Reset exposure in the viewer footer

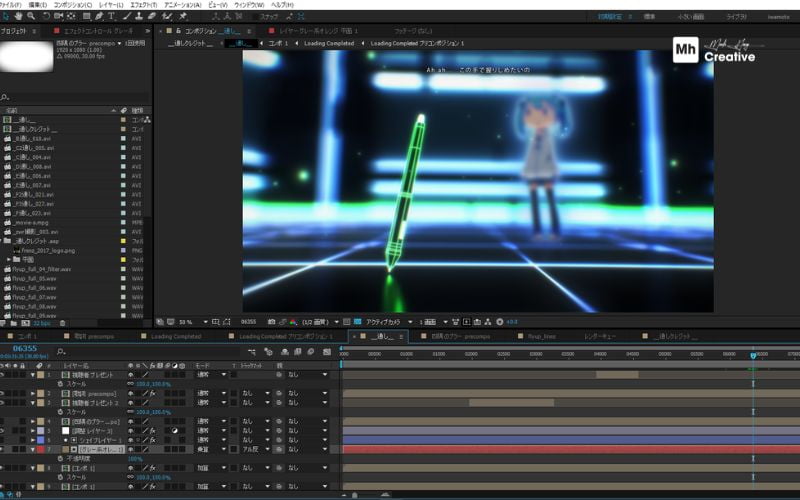click(500, 322)
